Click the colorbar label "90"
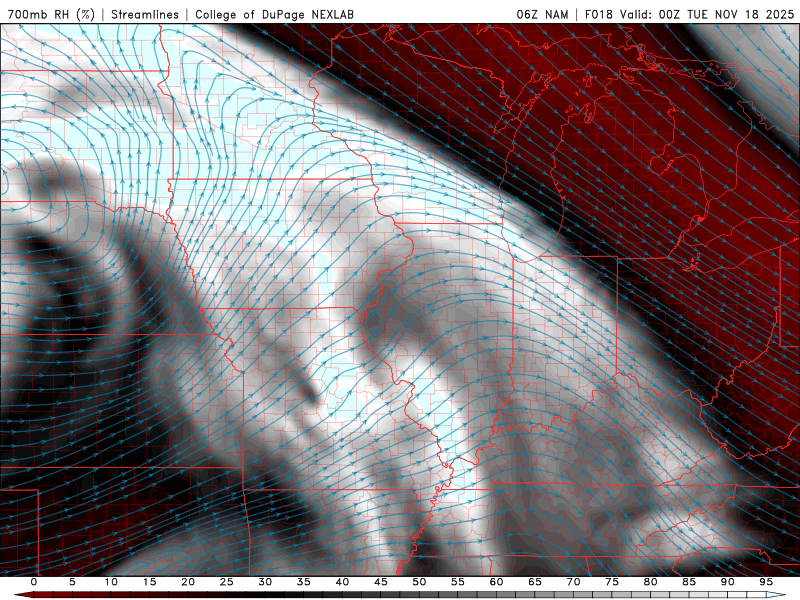This screenshot has height=600, width=800. pyautogui.click(x=727, y=582)
